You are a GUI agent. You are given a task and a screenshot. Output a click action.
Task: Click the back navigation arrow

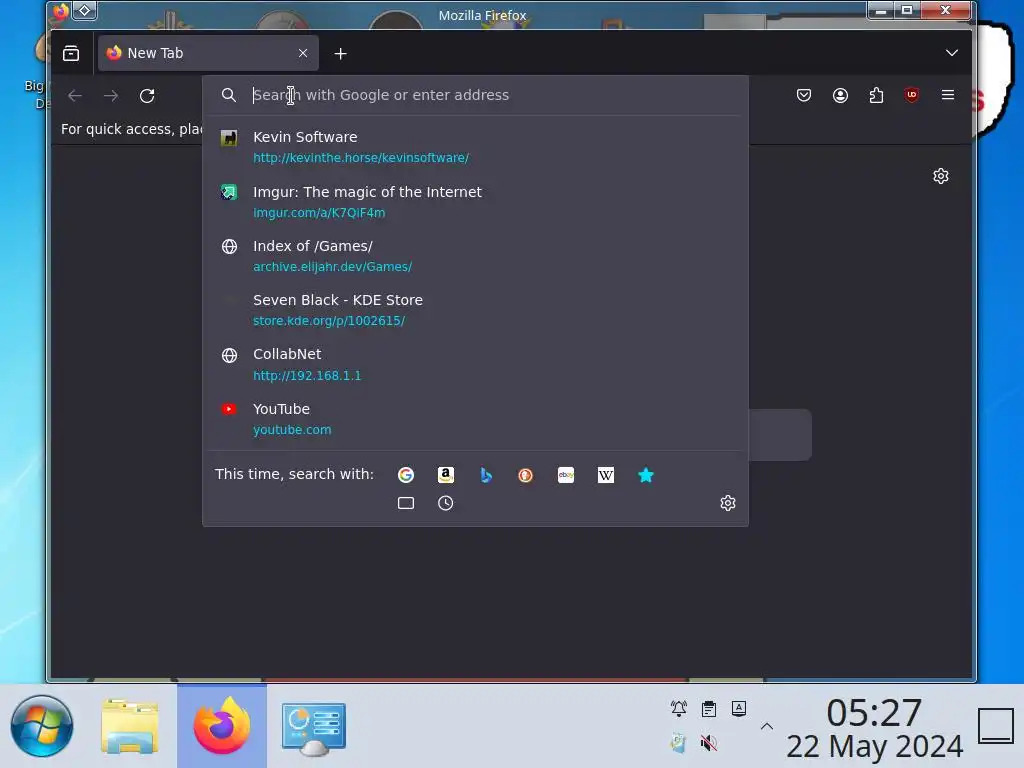pyautogui.click(x=75, y=95)
